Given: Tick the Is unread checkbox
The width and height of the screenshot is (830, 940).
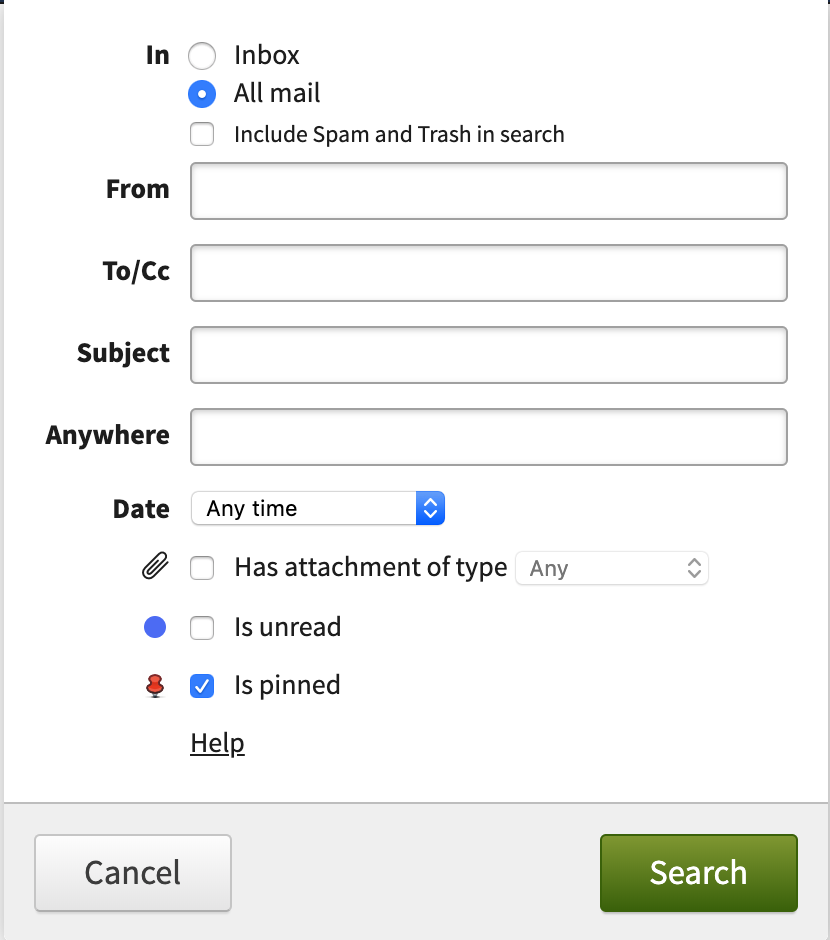Looking at the screenshot, I should [x=202, y=628].
